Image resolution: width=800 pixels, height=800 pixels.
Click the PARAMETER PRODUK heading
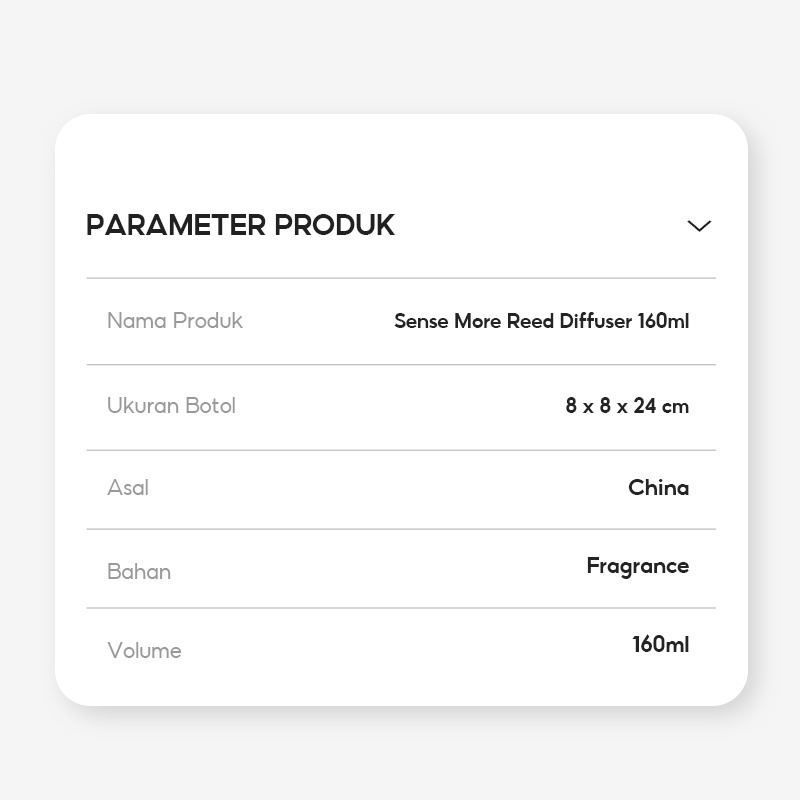pos(240,226)
